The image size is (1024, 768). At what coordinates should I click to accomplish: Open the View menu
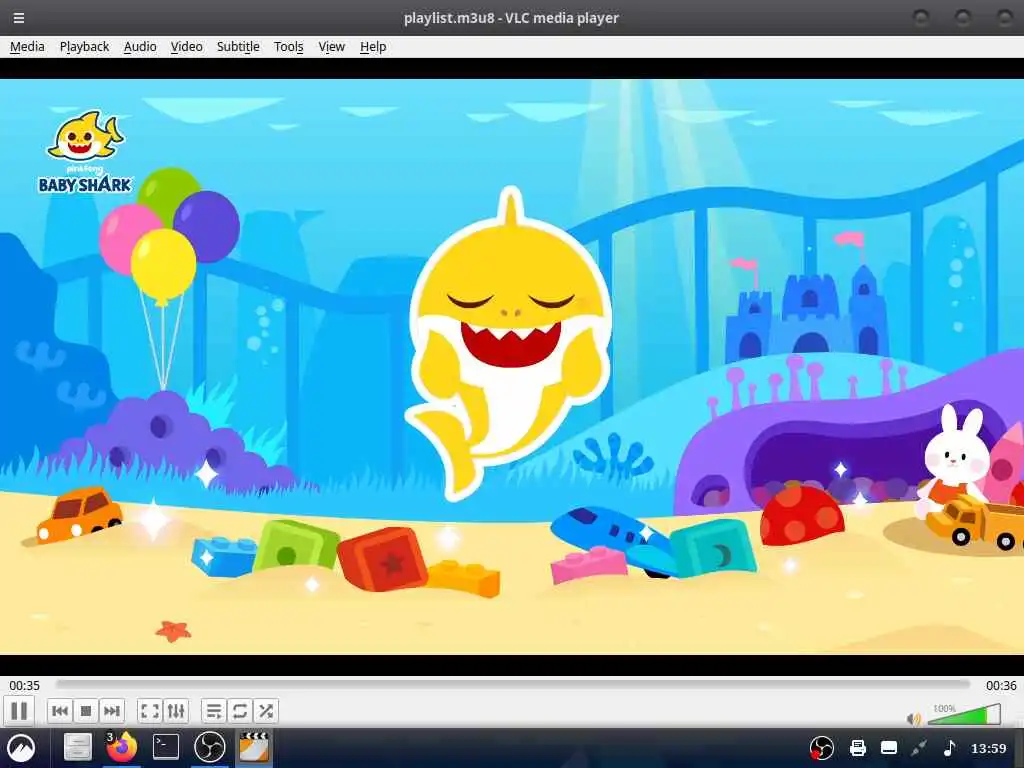(331, 47)
